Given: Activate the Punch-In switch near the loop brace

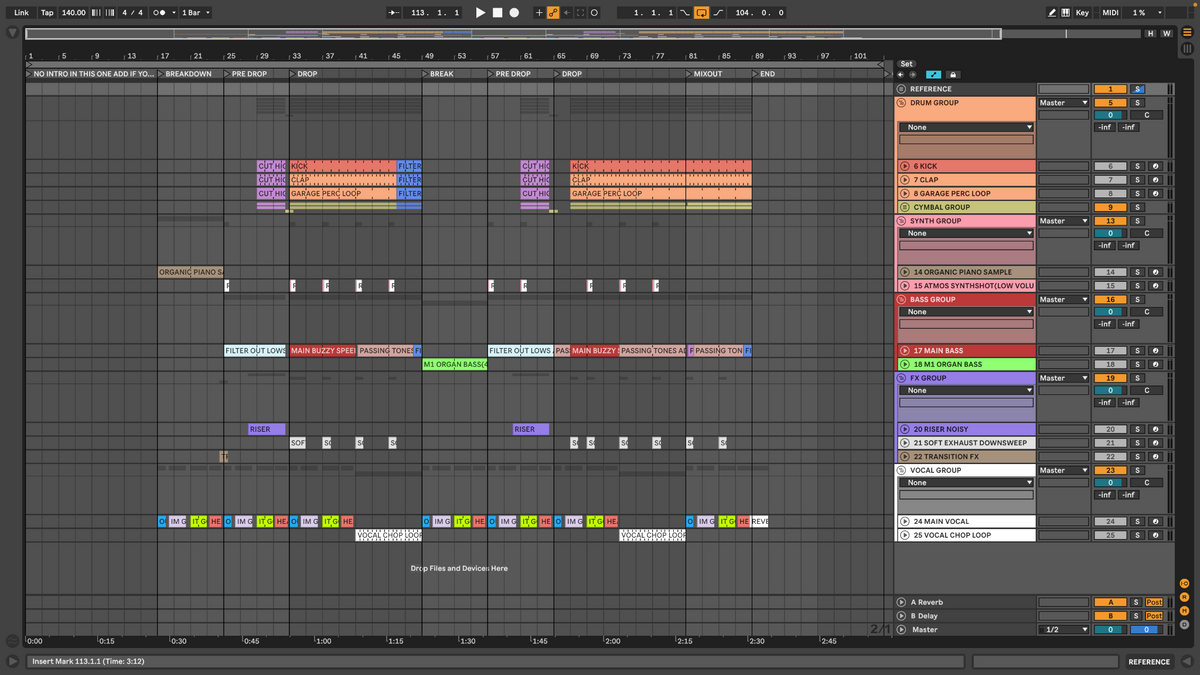Looking at the screenshot, I should tap(685, 12).
